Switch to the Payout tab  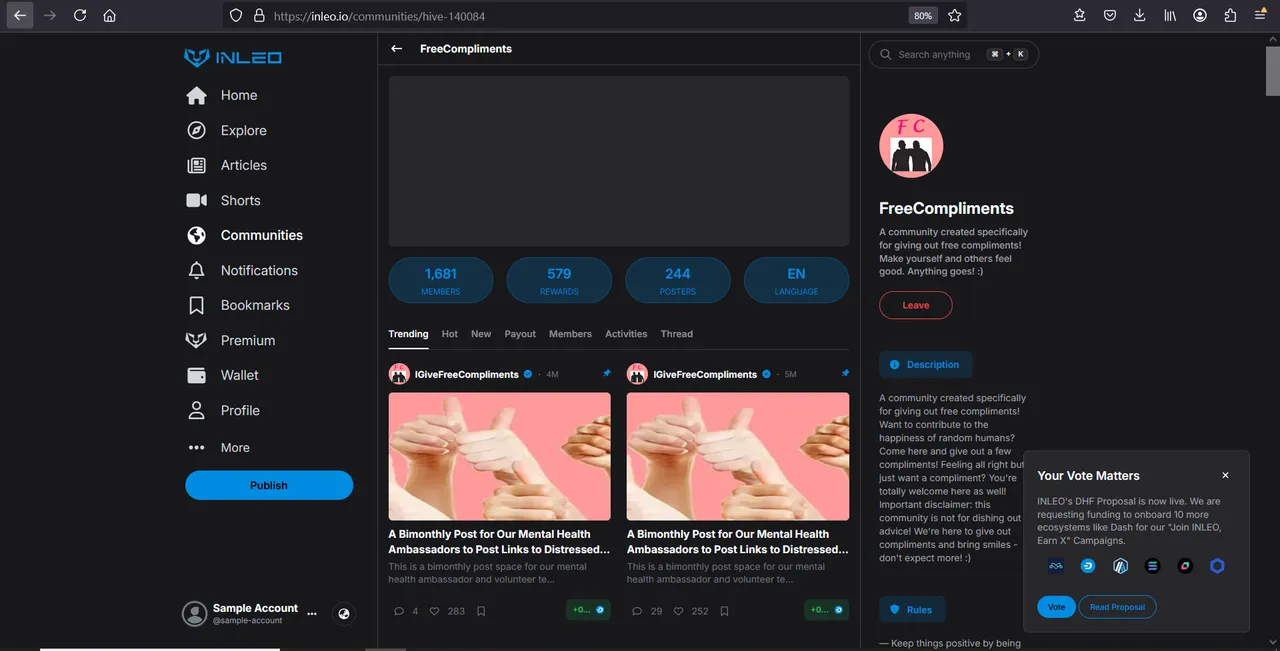click(520, 334)
